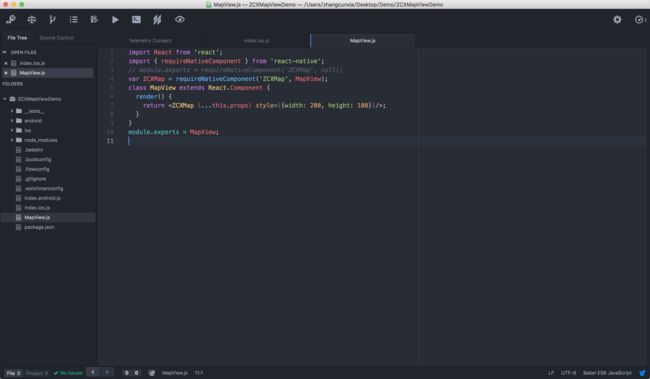The image size is (650, 379).
Task: Click the balance scales toolbar icon
Action: point(32,19)
